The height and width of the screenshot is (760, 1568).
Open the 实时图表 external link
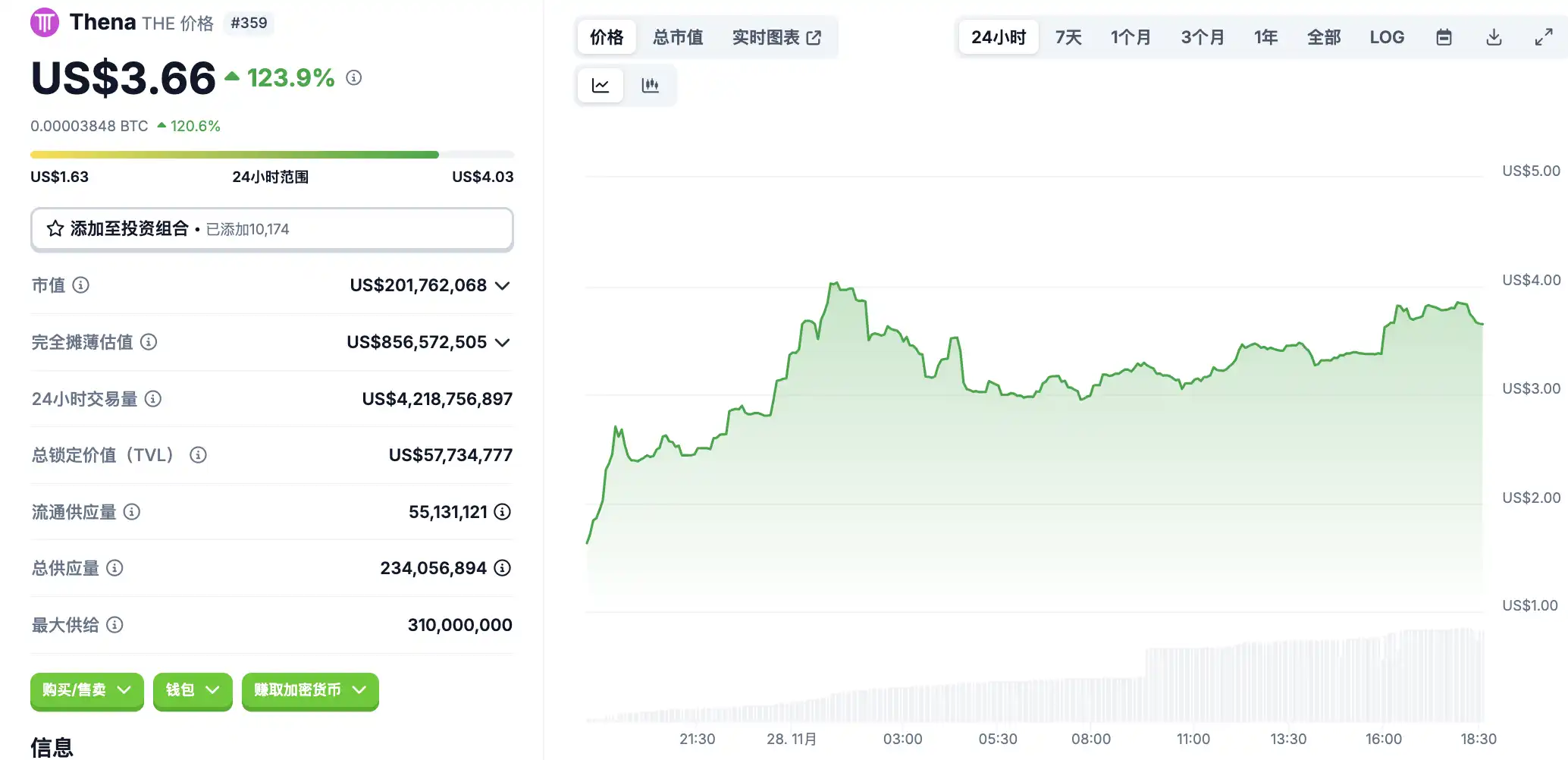tap(776, 37)
